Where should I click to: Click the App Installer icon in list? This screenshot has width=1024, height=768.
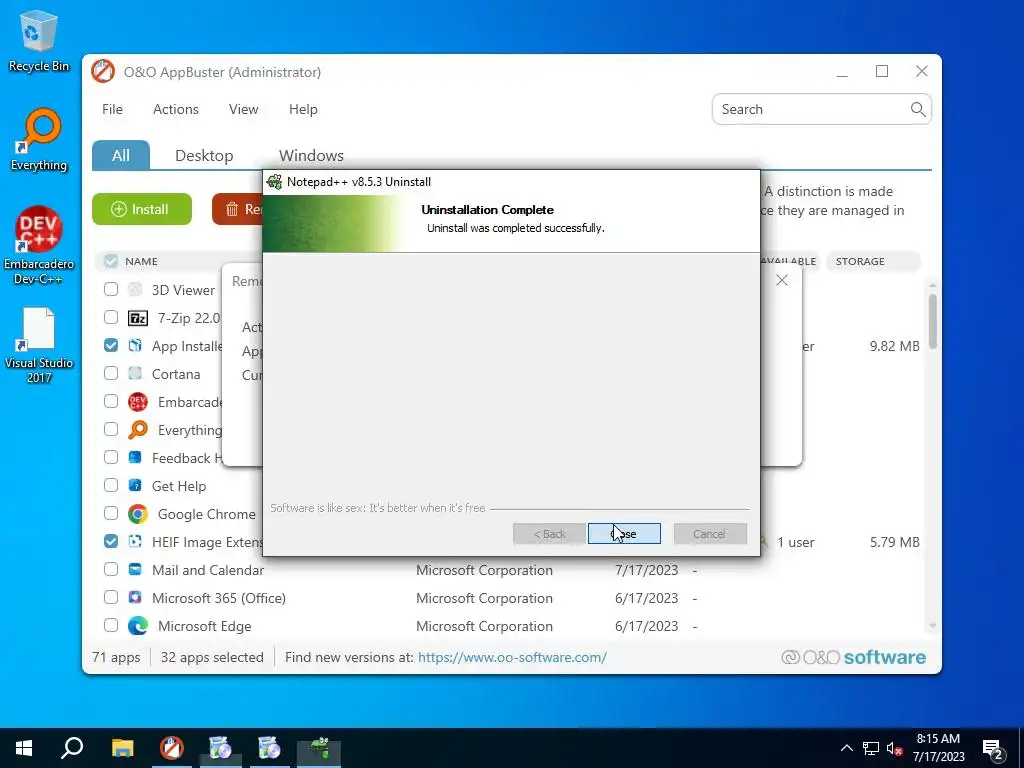(x=135, y=345)
